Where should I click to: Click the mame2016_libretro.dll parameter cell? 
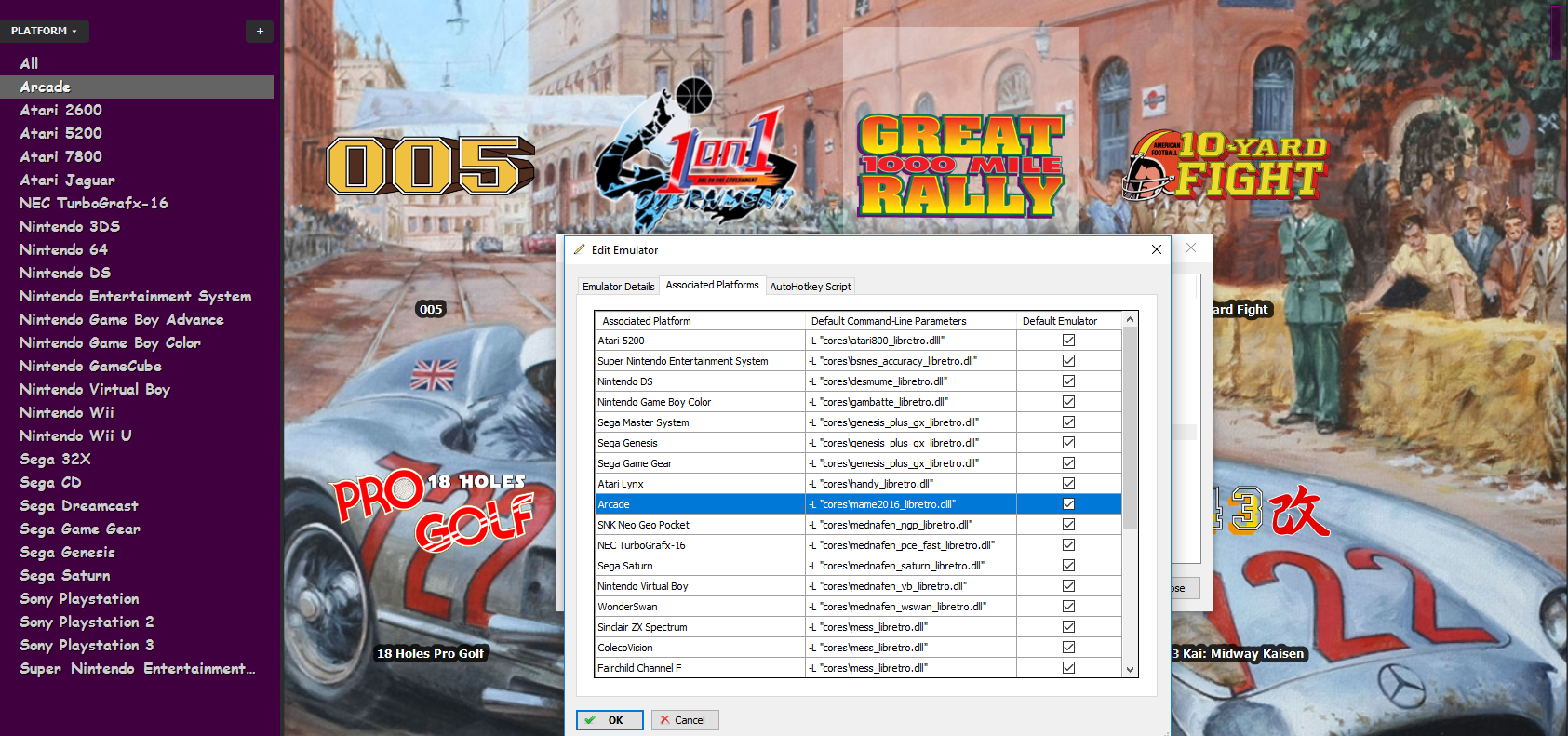[x=911, y=504]
